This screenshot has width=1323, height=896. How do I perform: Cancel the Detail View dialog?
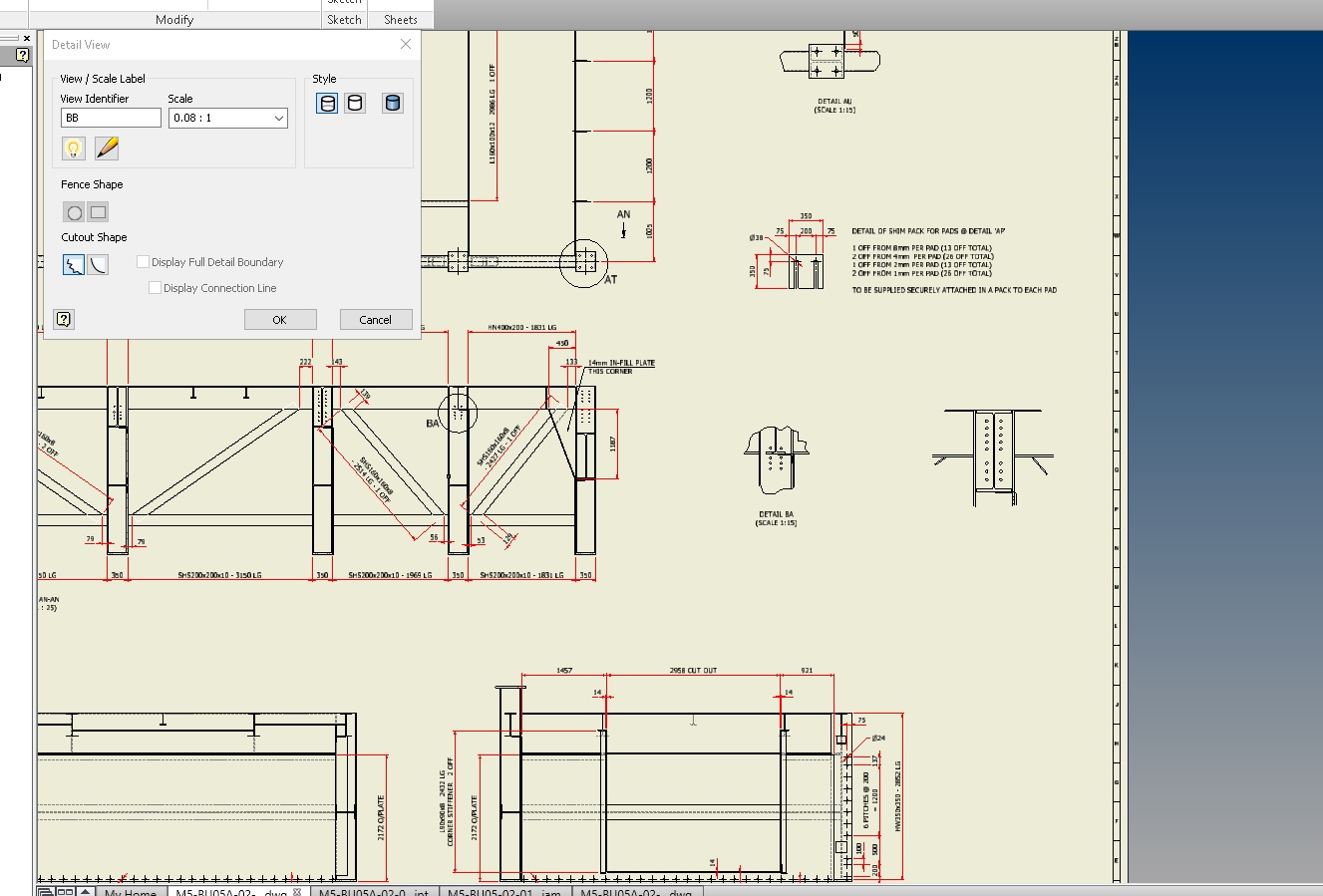[x=376, y=319]
